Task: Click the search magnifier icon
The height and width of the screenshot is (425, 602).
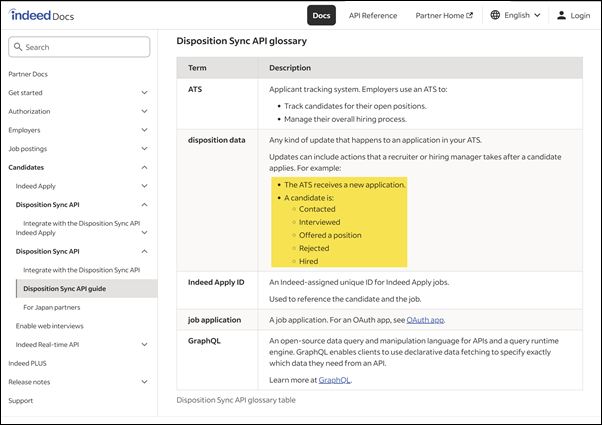Action: click(x=18, y=47)
